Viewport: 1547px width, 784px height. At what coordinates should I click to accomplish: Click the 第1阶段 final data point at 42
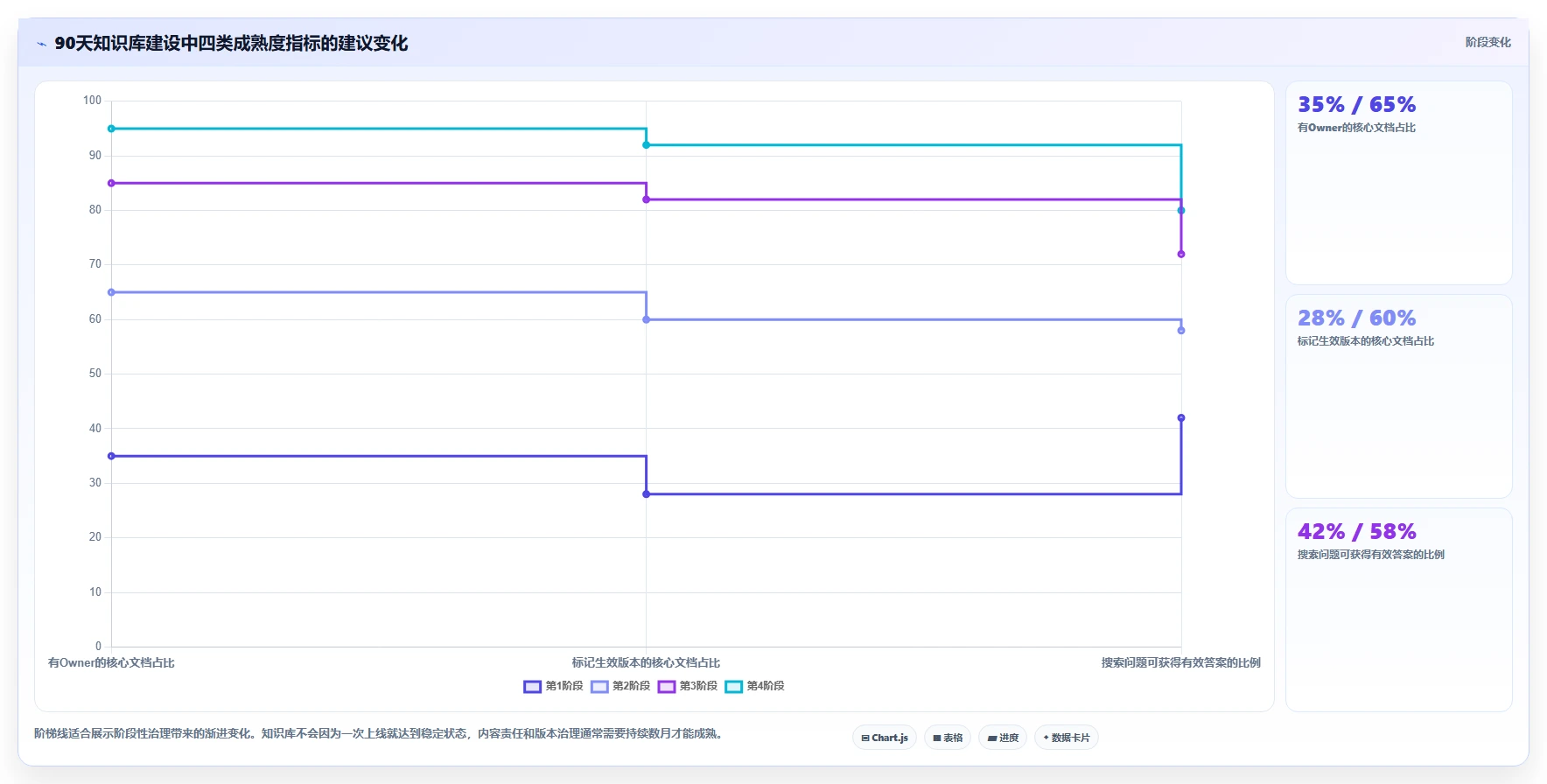coord(1181,418)
